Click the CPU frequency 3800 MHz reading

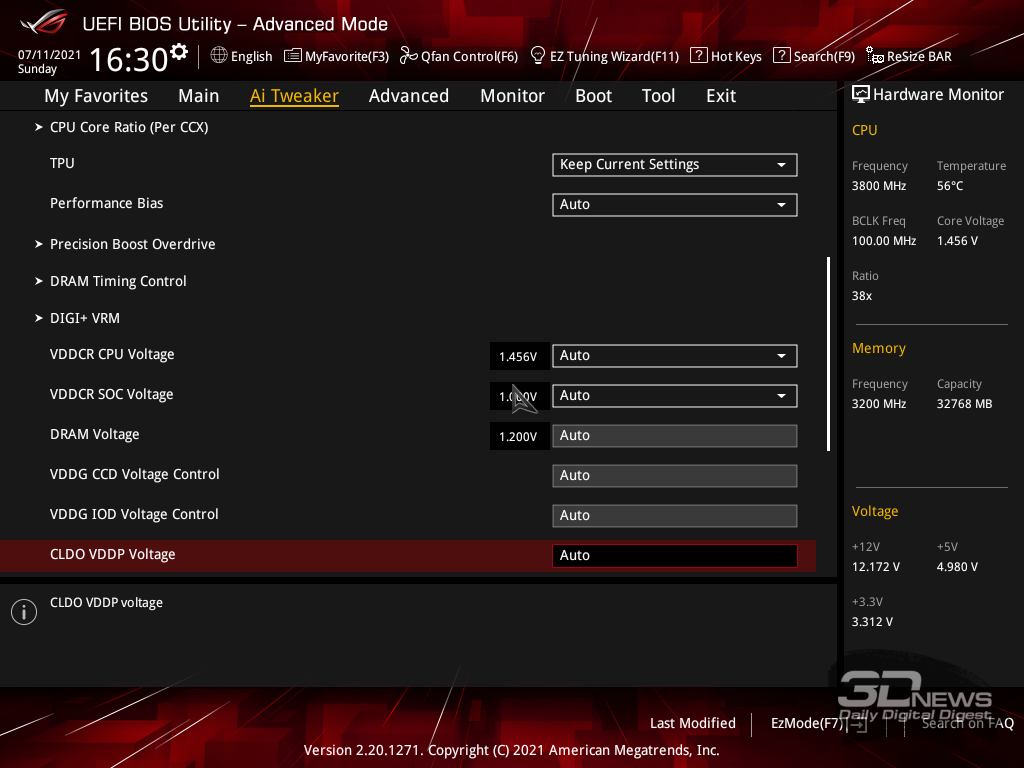click(x=878, y=186)
